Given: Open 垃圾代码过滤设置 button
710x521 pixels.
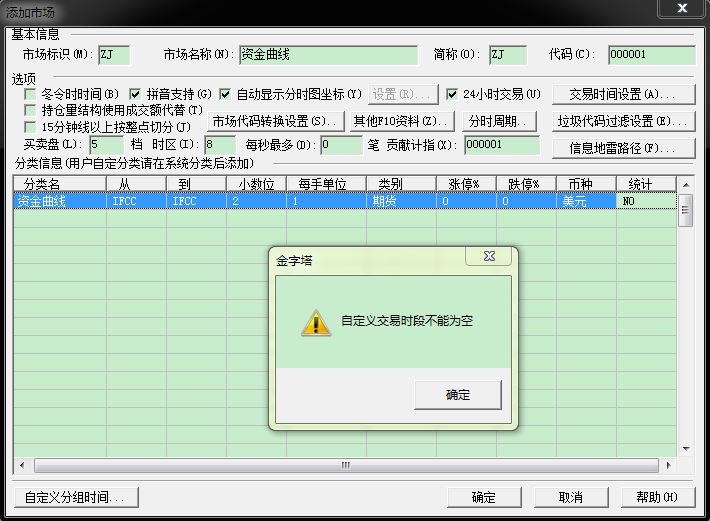Looking at the screenshot, I should coord(624,121).
